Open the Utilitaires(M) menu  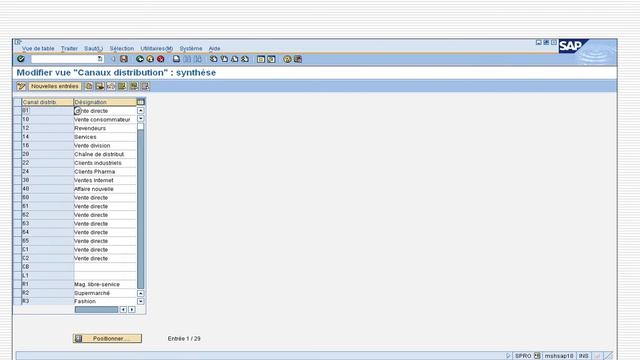[157, 49]
